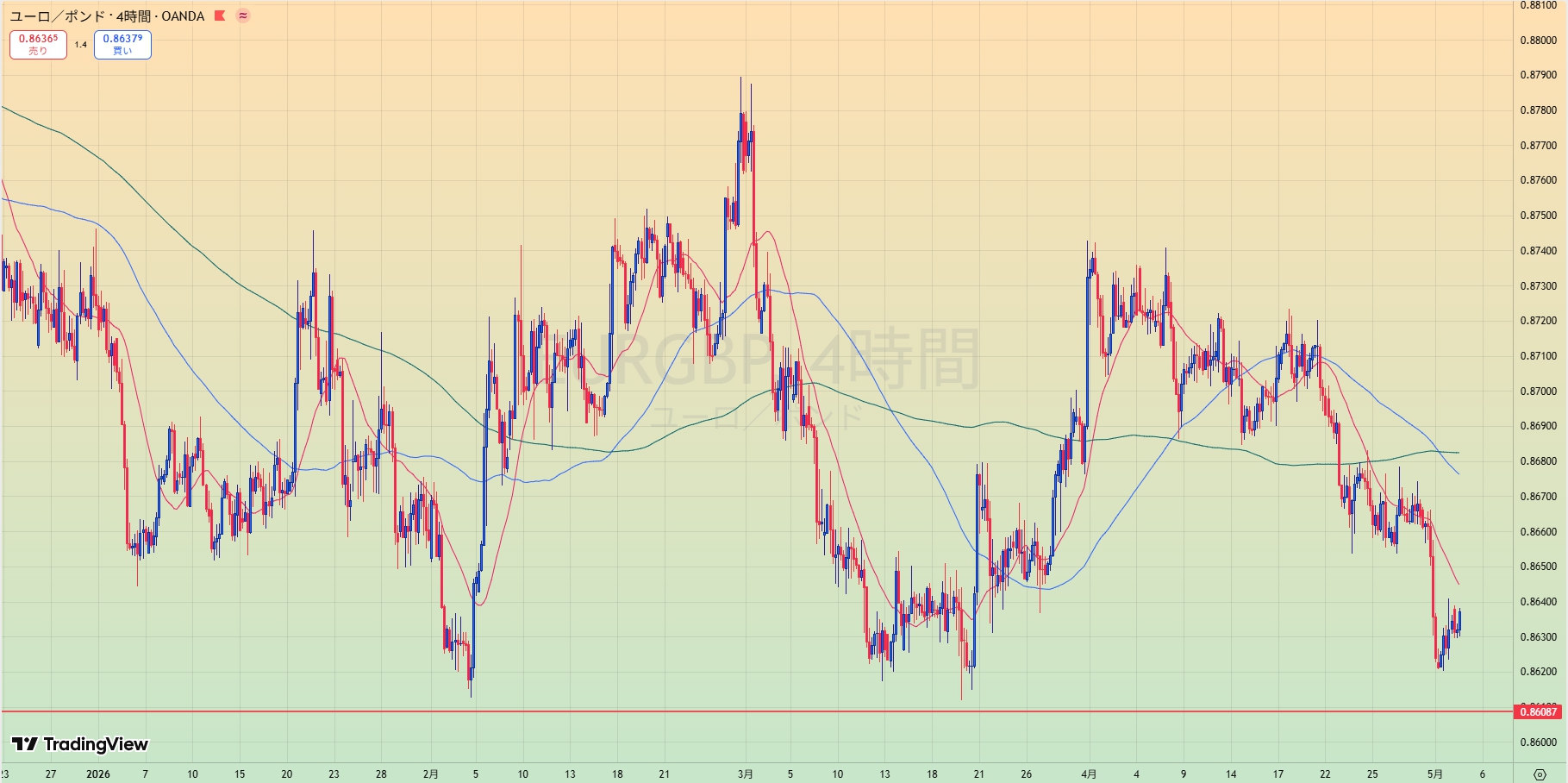1568x783 pixels.
Task: Click the blue 0.86379 buy button
Action: coord(122,45)
